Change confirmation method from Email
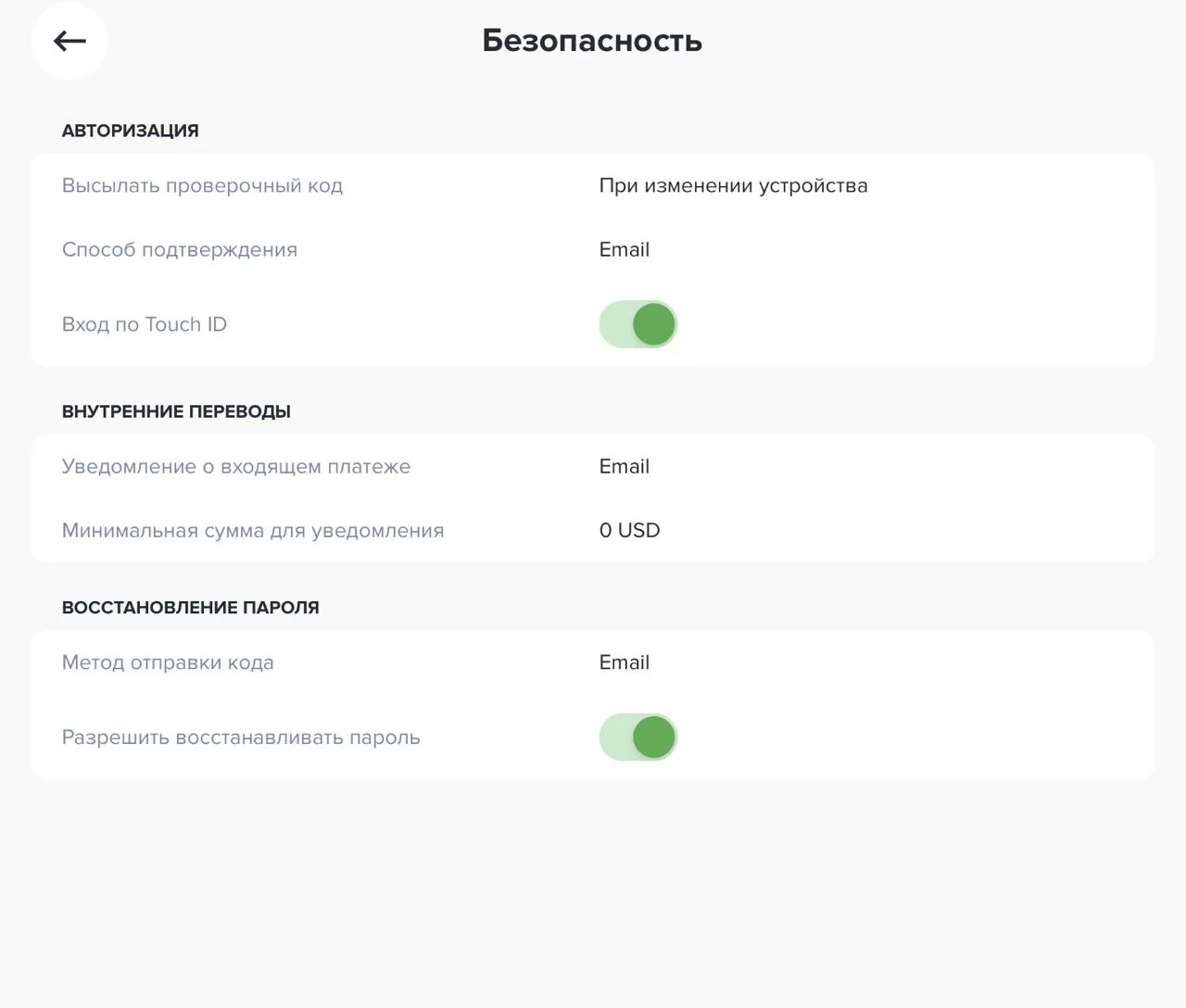 tap(624, 249)
